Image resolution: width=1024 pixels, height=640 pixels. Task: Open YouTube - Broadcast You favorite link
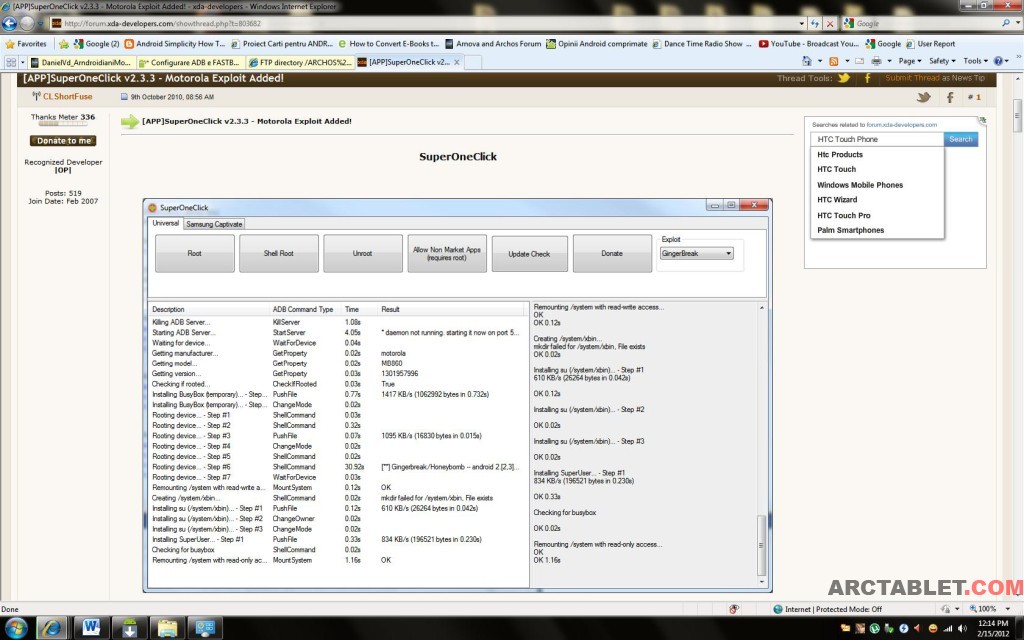tap(808, 44)
